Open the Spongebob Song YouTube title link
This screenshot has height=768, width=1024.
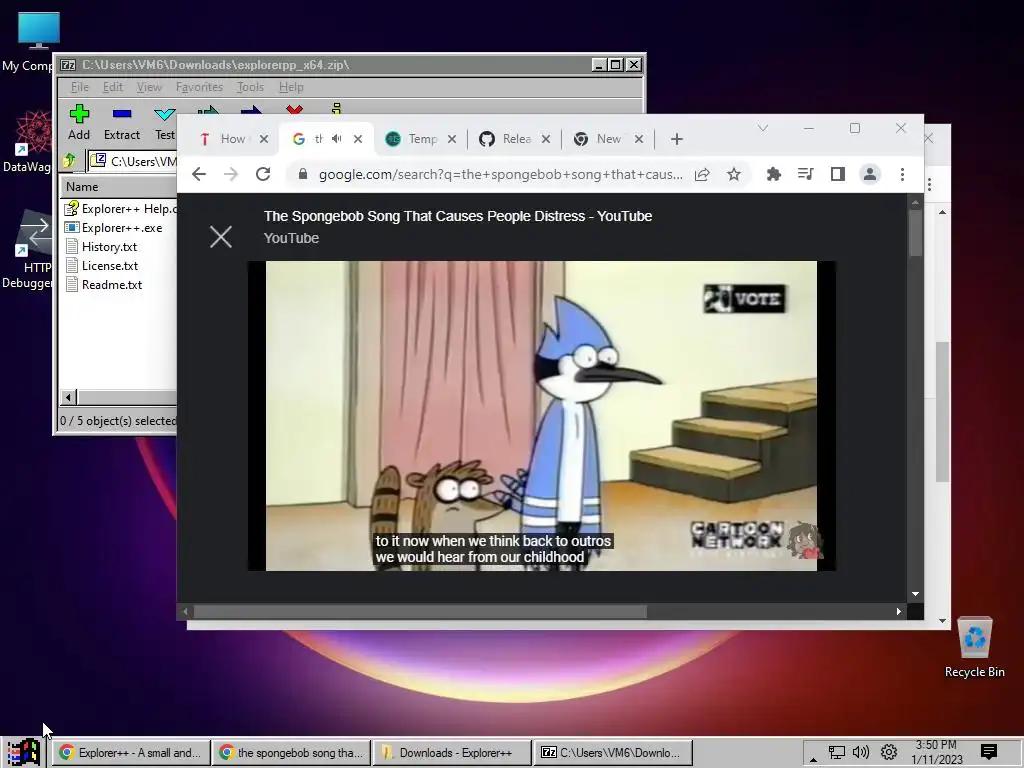[458, 216]
